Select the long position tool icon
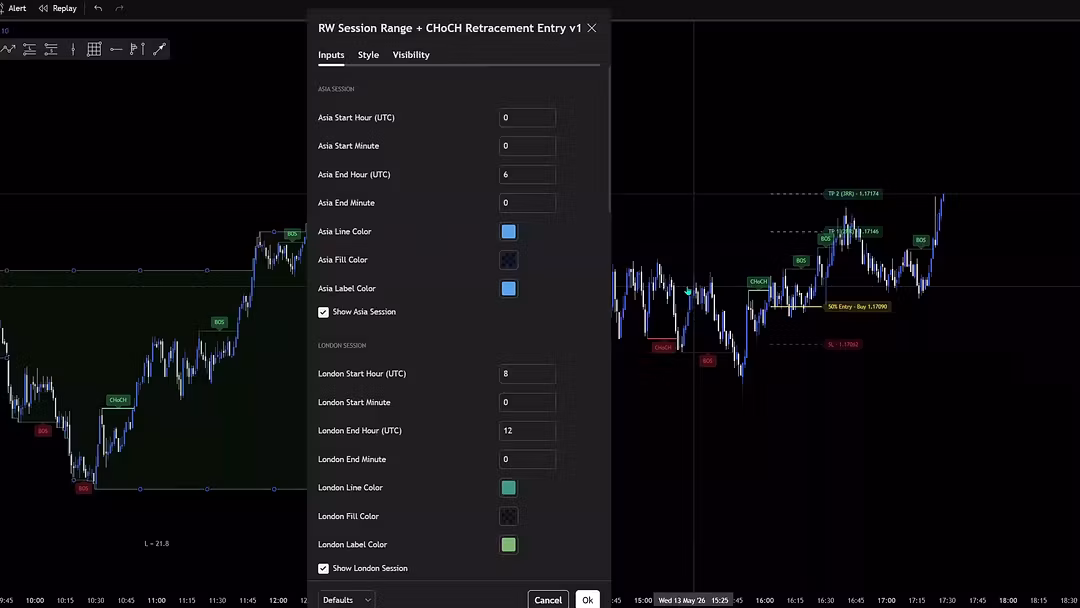Image resolution: width=1080 pixels, height=608 pixels. click(30, 49)
